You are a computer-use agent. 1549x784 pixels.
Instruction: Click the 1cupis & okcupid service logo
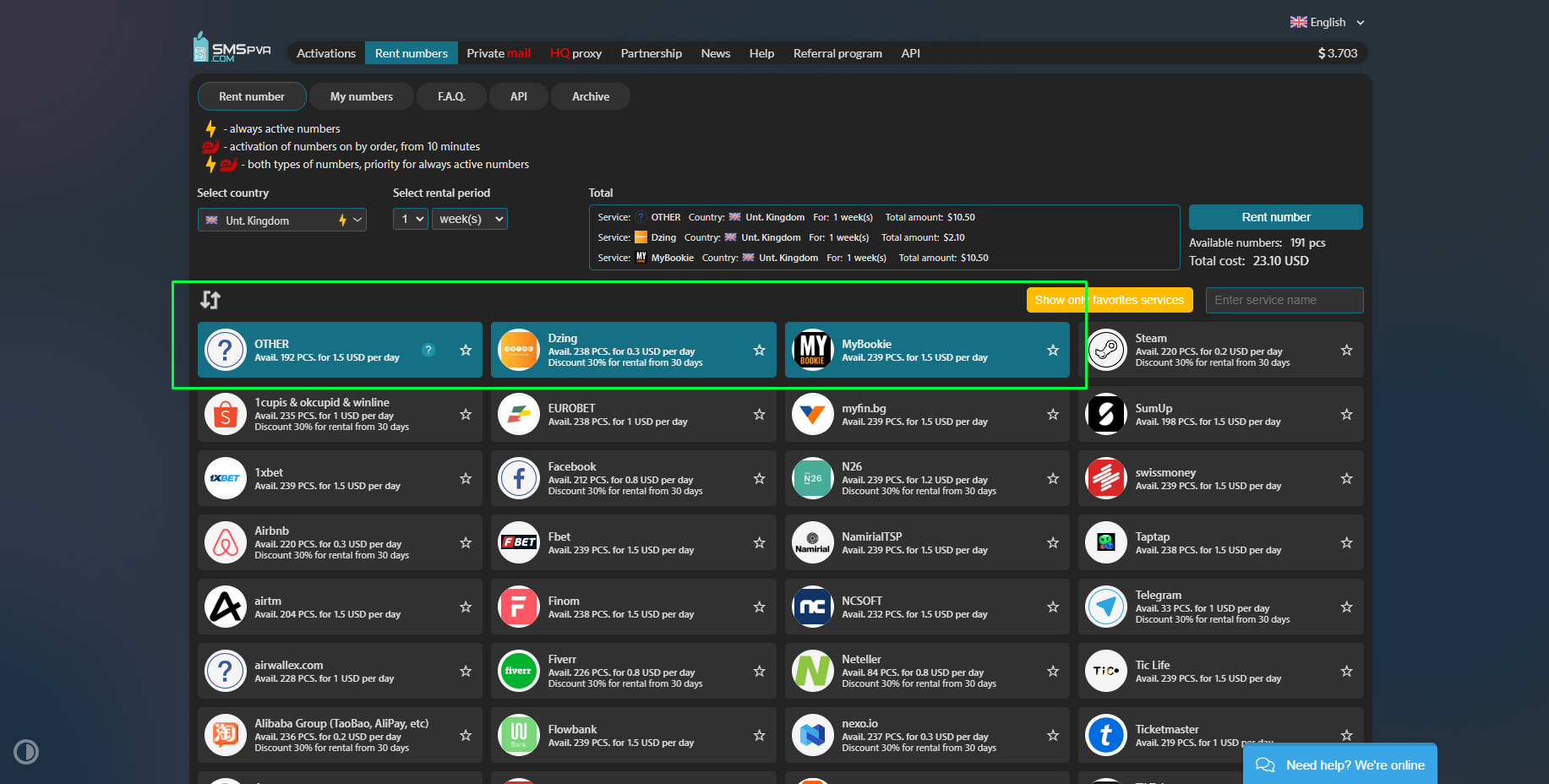point(226,414)
